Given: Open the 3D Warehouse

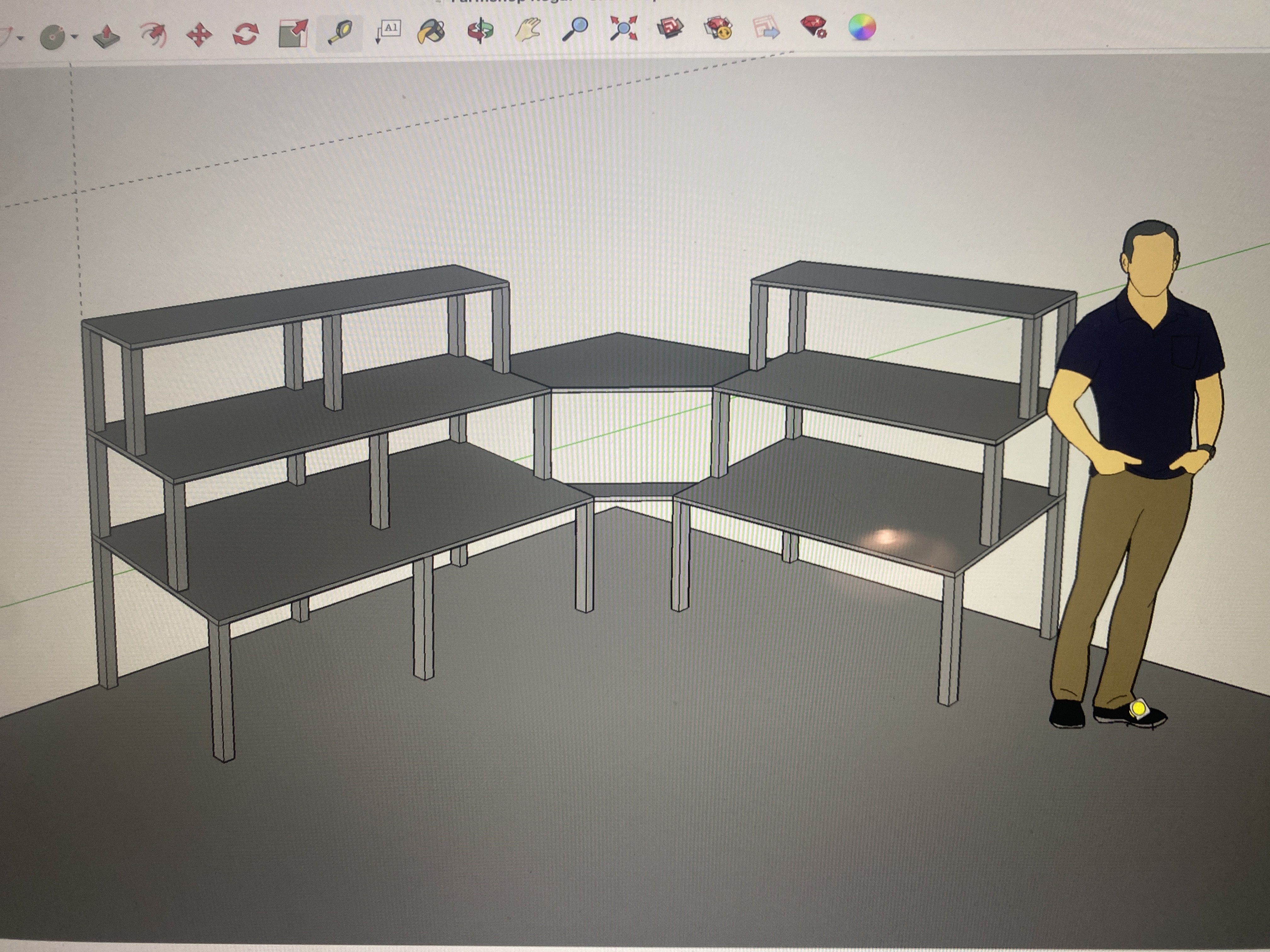Looking at the screenshot, I should pyautogui.click(x=671, y=27).
